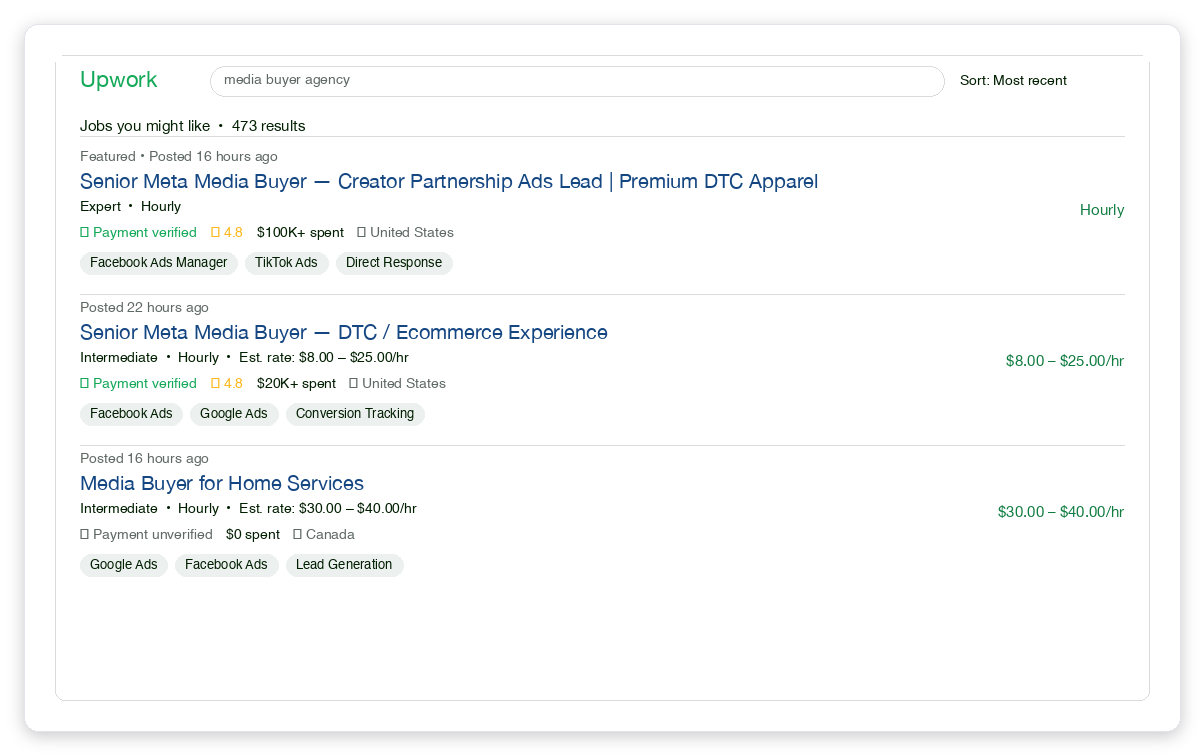Click '$100K+ spent' text
The image size is (1204, 755).
[x=300, y=233]
